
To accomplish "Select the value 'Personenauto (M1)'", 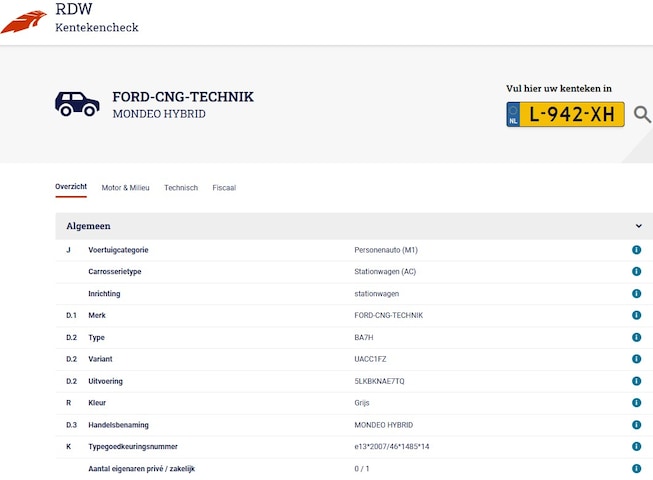I will tap(386, 250).
